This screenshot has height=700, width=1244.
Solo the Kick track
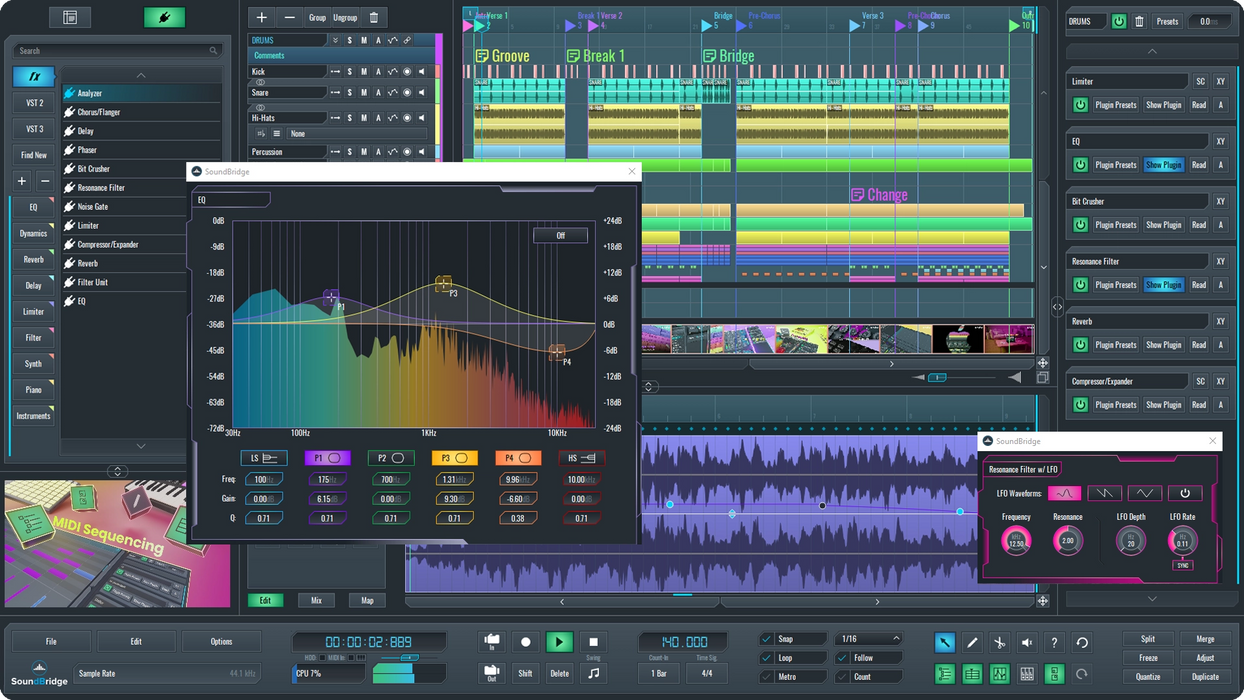click(x=349, y=72)
